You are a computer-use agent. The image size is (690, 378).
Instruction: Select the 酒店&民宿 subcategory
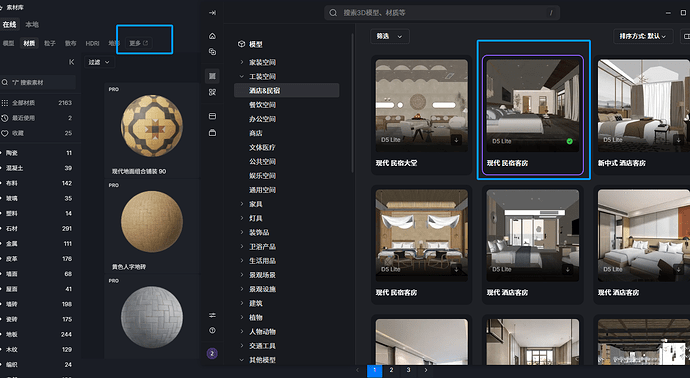point(286,90)
